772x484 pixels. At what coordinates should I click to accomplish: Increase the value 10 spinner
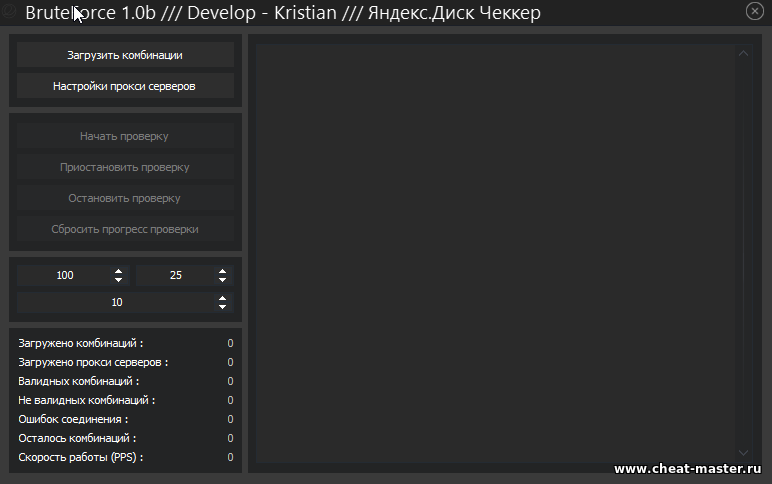coord(223,298)
